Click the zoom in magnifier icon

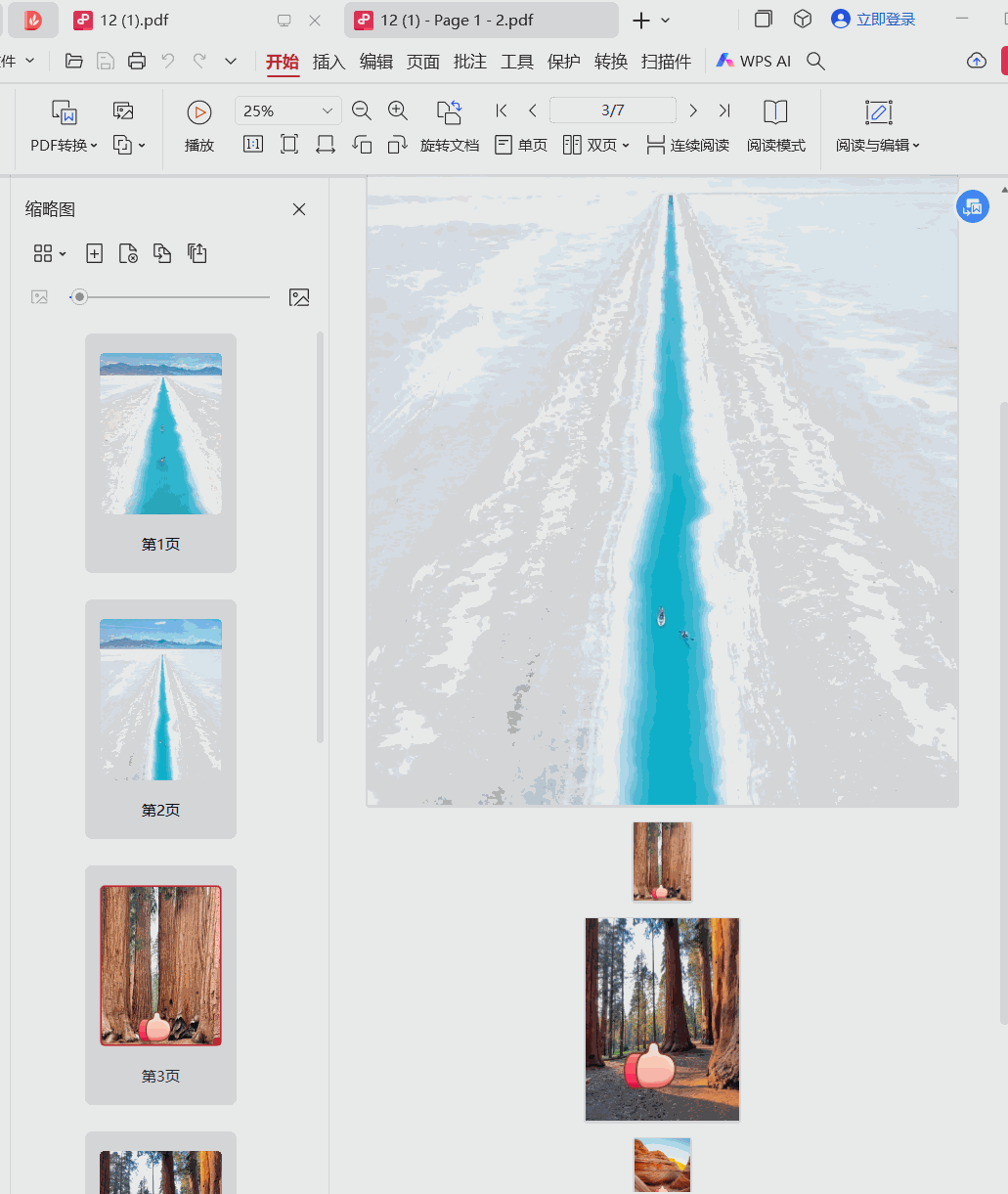click(x=398, y=111)
